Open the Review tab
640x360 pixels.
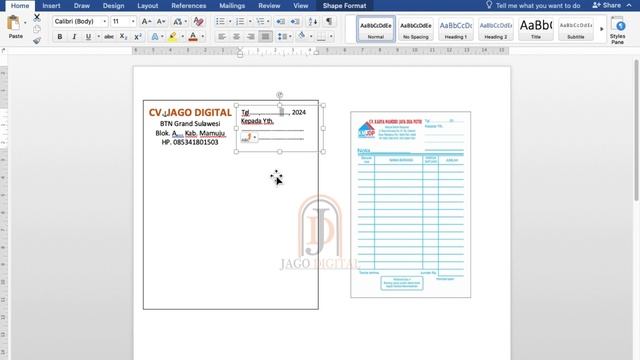tap(269, 6)
